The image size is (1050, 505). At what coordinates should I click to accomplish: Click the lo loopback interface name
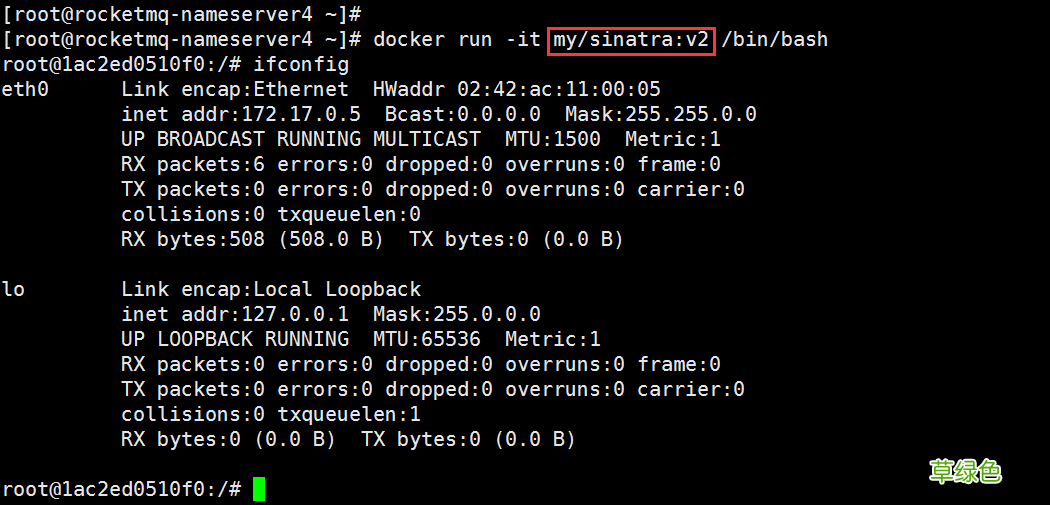click(x=14, y=290)
